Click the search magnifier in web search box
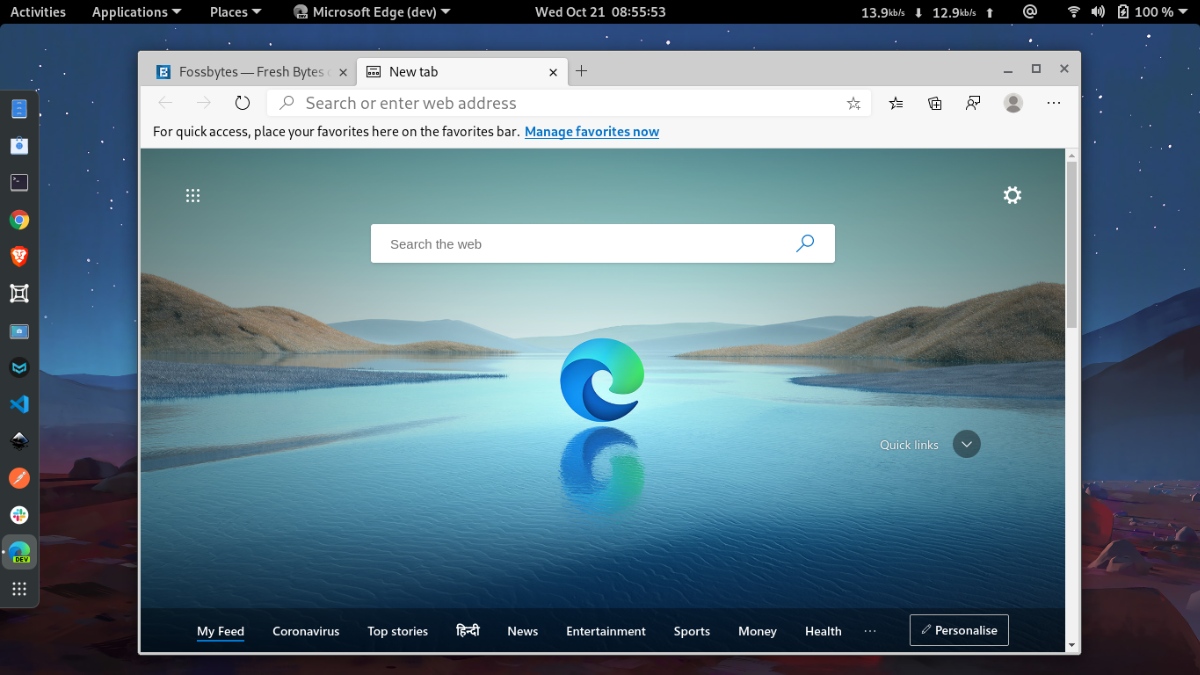 tap(805, 243)
